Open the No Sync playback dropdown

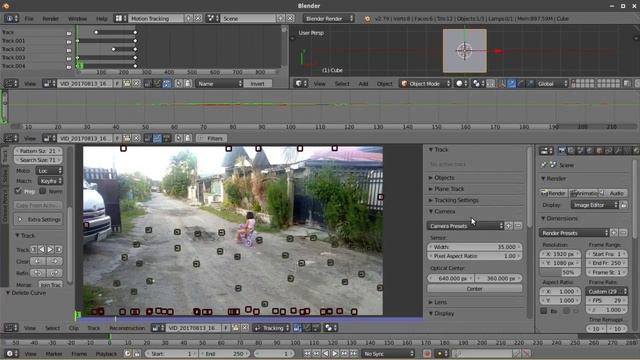click(x=388, y=353)
